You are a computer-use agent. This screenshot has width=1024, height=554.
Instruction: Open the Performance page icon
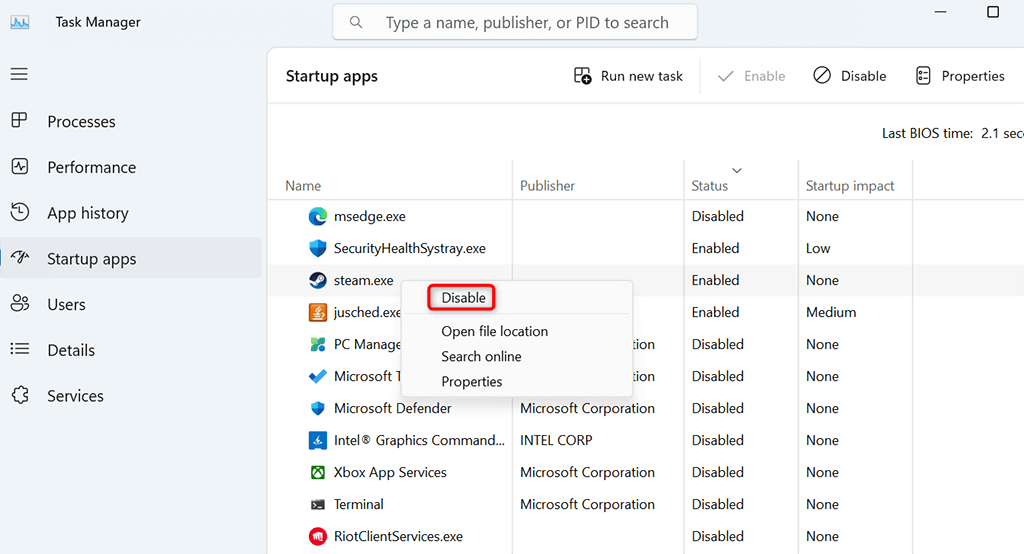click(19, 167)
